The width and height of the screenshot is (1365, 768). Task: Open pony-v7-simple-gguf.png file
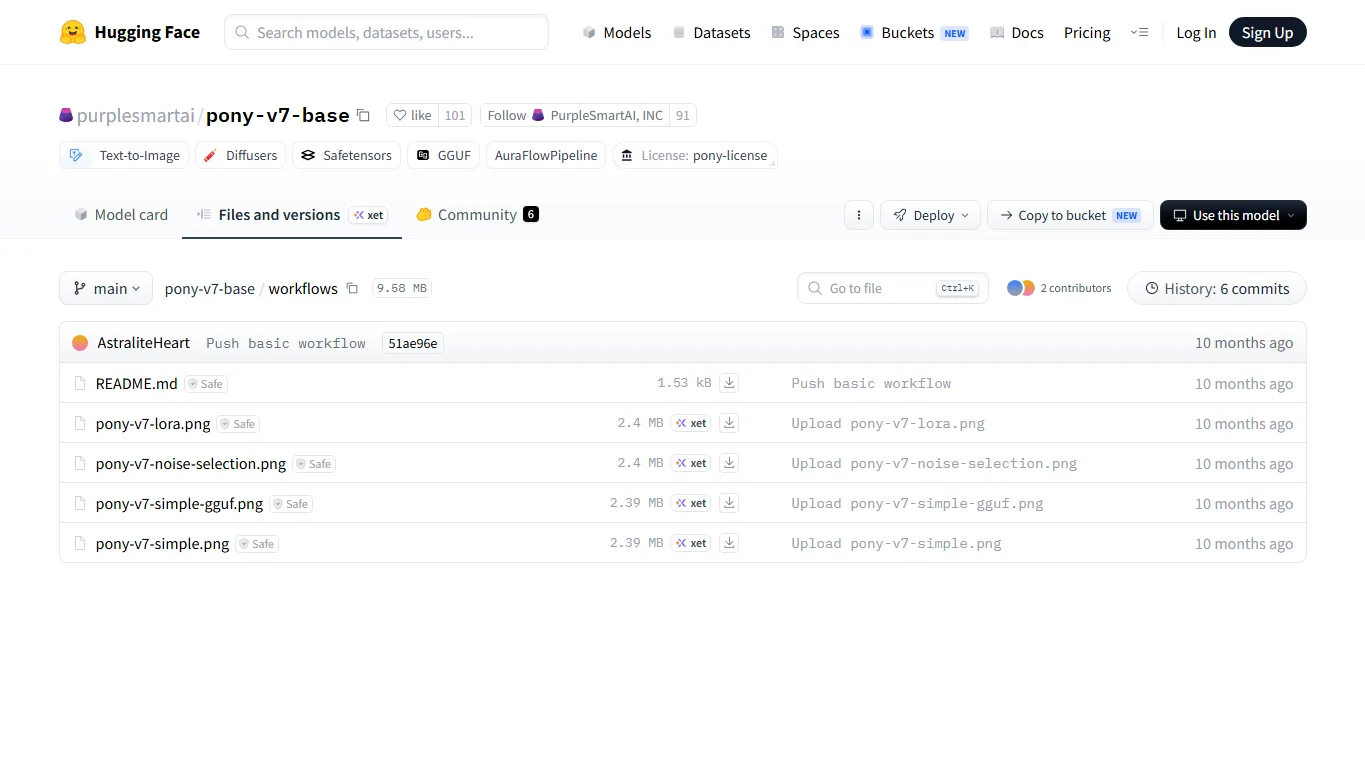click(180, 503)
